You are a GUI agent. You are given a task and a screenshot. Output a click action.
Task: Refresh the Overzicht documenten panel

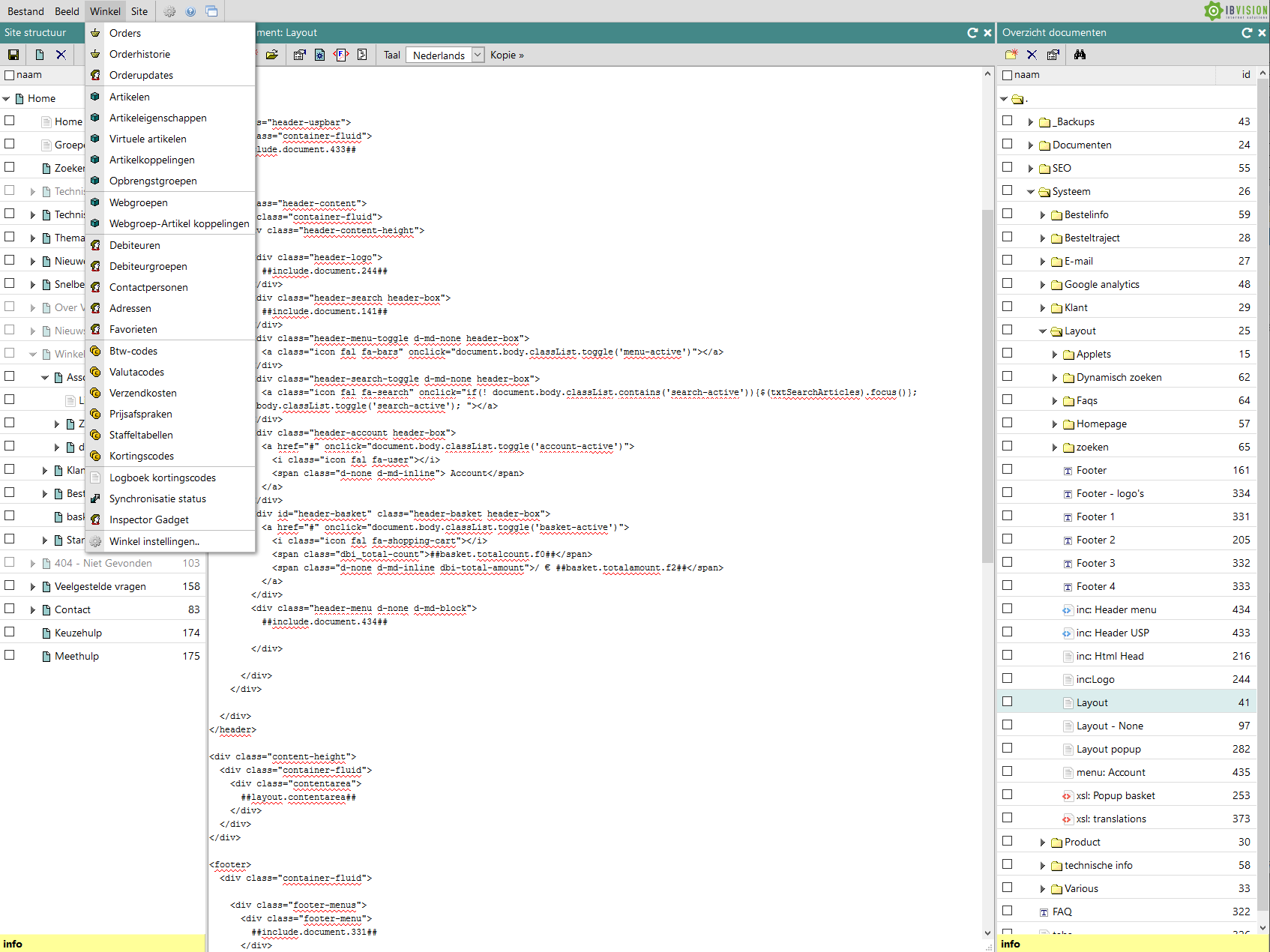point(1247,33)
